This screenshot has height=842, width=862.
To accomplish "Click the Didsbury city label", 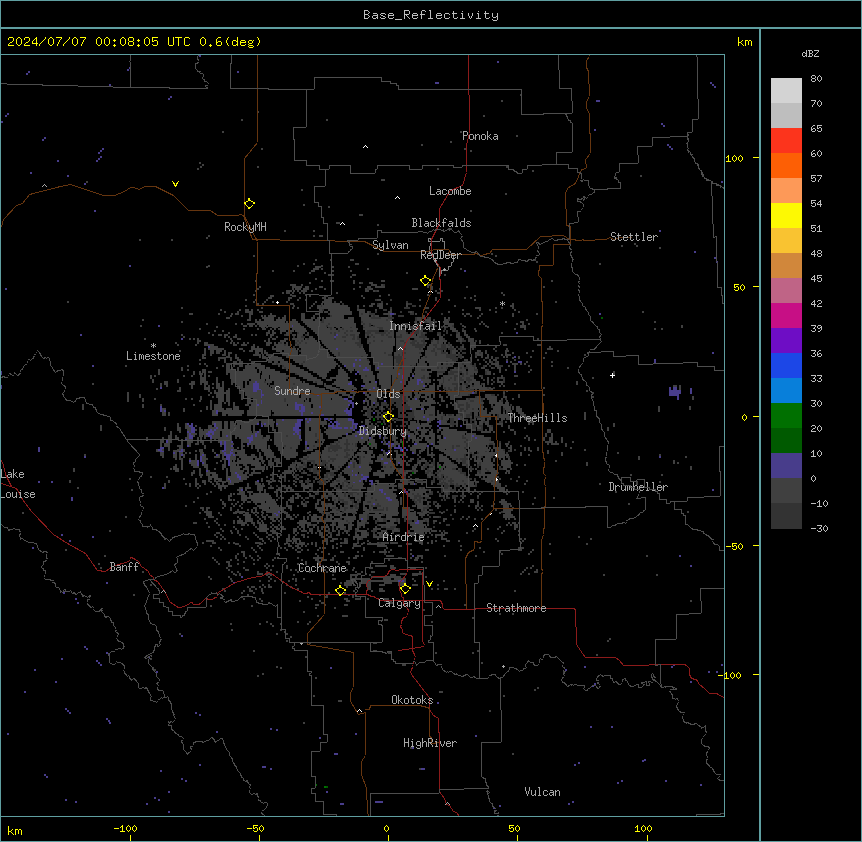I will coord(383,431).
